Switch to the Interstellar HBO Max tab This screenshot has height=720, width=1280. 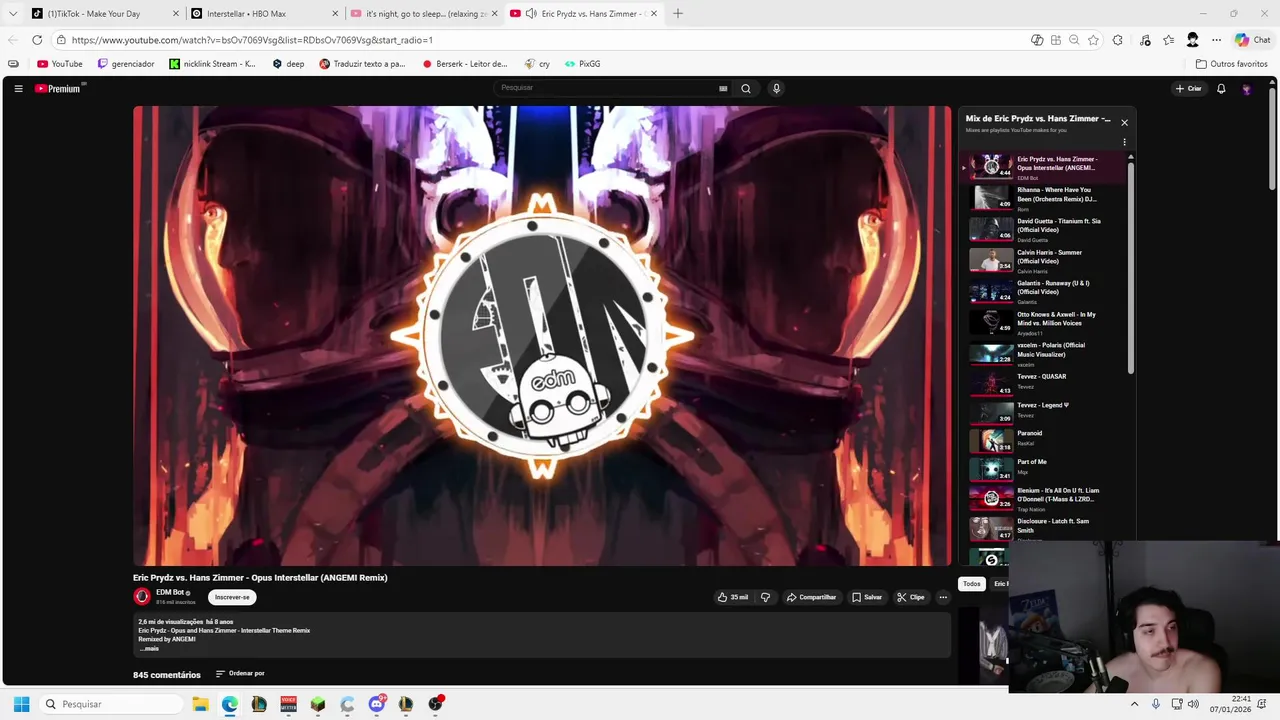(265, 14)
